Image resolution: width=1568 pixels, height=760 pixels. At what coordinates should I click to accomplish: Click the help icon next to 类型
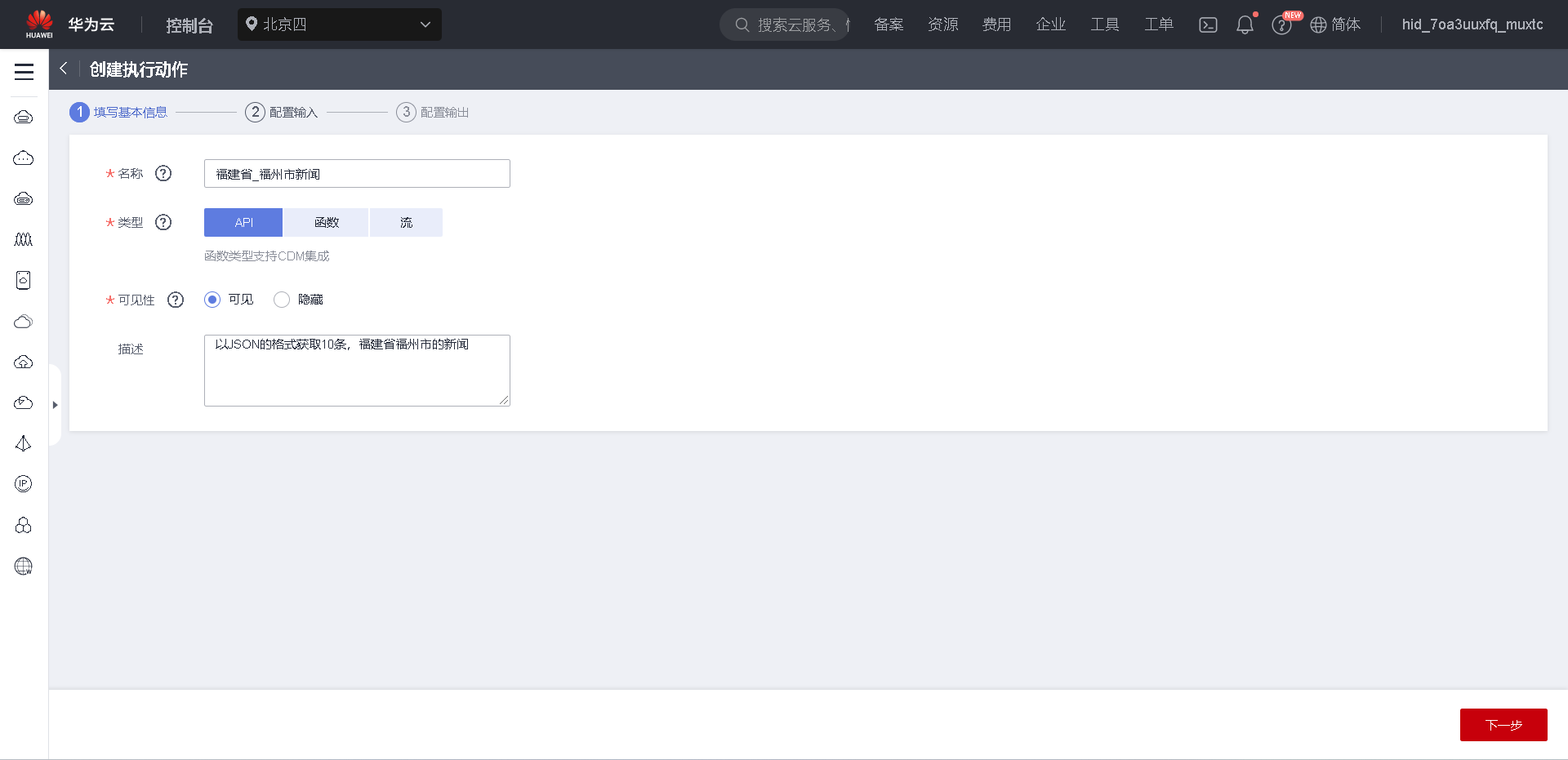click(x=163, y=222)
